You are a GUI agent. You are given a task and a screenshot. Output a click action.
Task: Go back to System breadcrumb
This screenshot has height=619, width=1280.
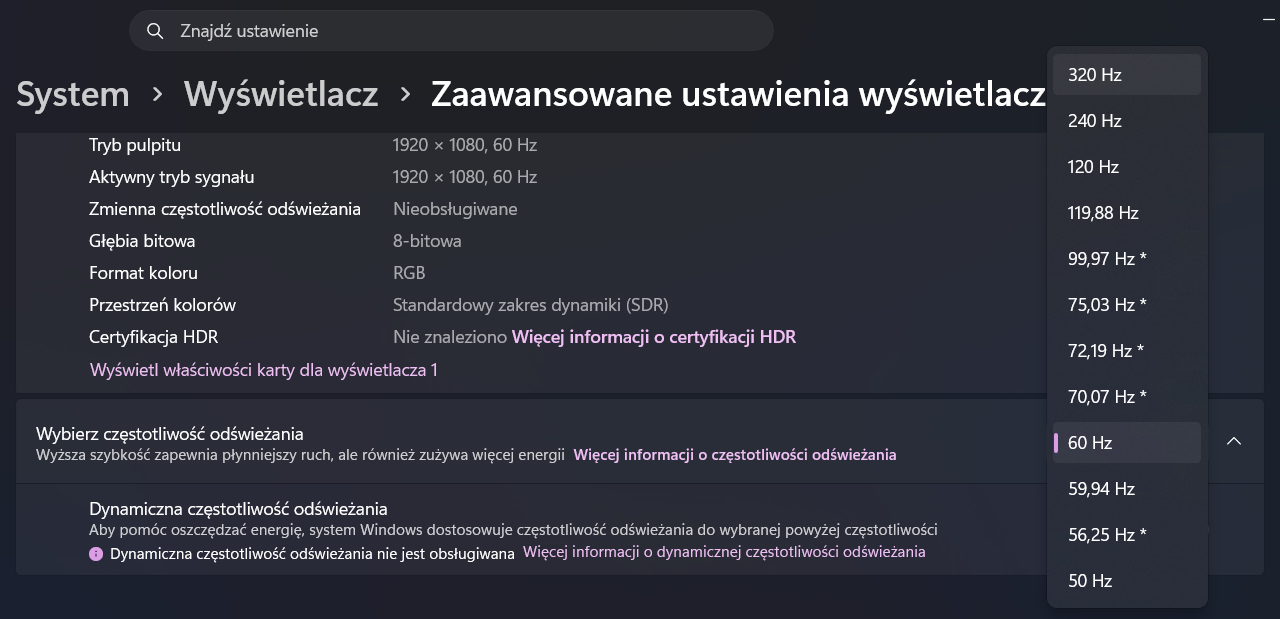[73, 94]
